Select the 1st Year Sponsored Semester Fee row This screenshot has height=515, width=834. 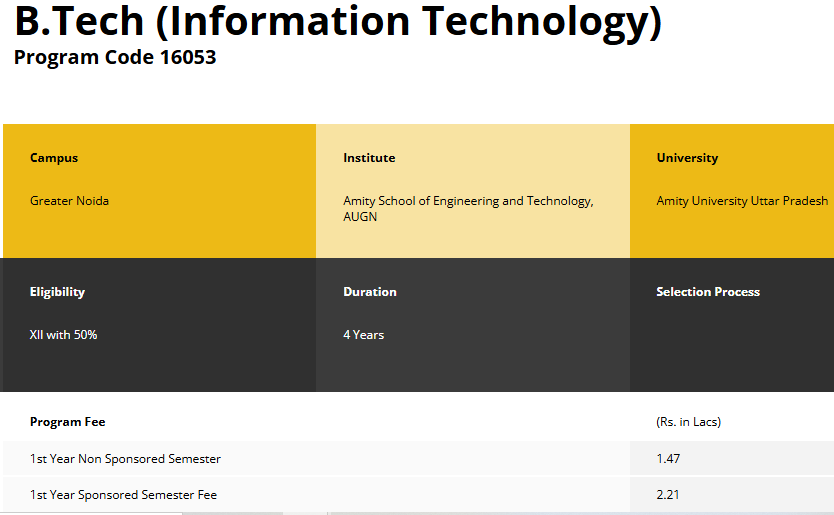pos(123,495)
